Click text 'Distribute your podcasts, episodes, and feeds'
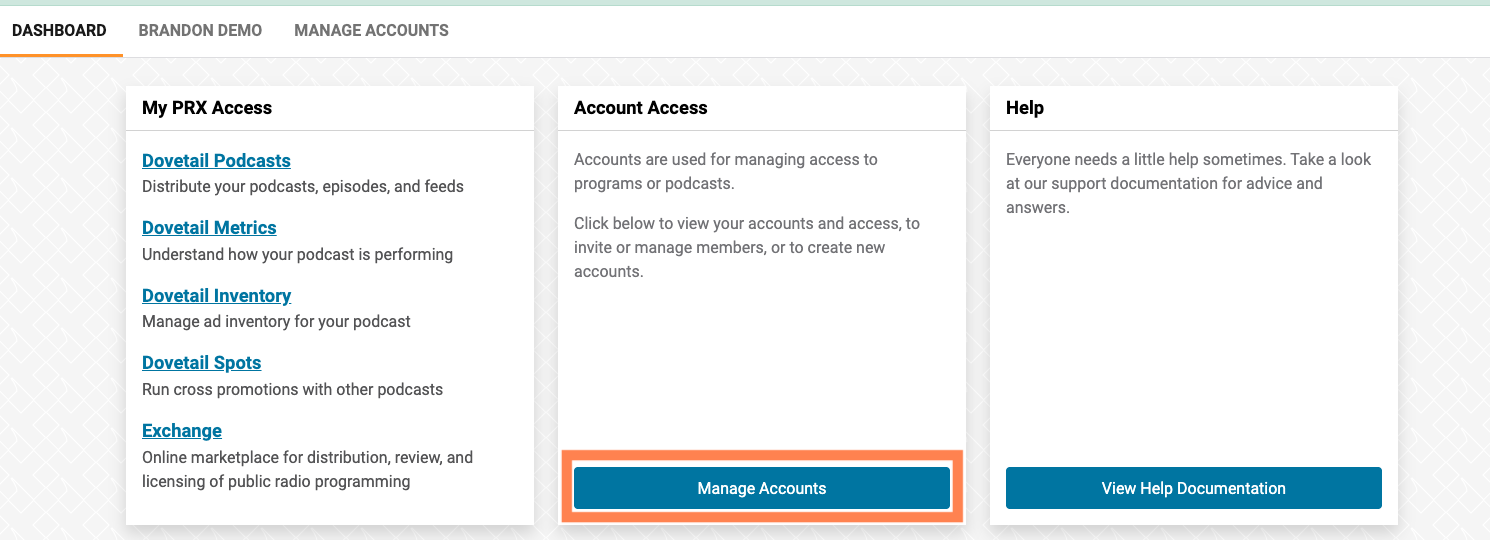This screenshot has width=1490, height=540. pos(303,186)
